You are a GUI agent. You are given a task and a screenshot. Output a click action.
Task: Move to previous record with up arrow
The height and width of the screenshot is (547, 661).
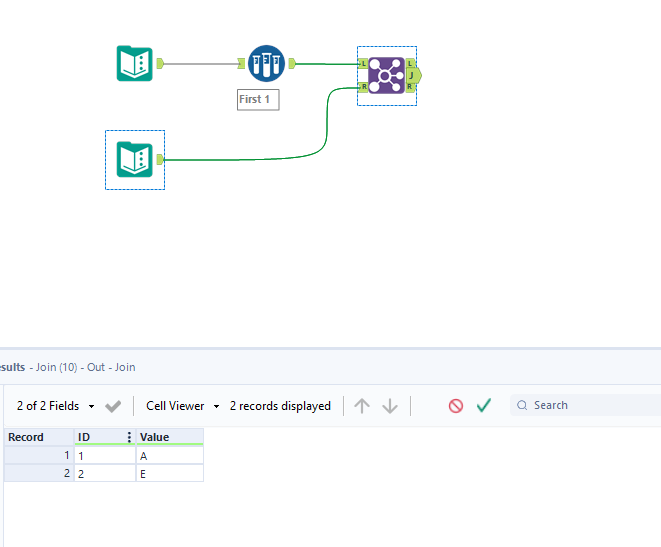(x=362, y=406)
